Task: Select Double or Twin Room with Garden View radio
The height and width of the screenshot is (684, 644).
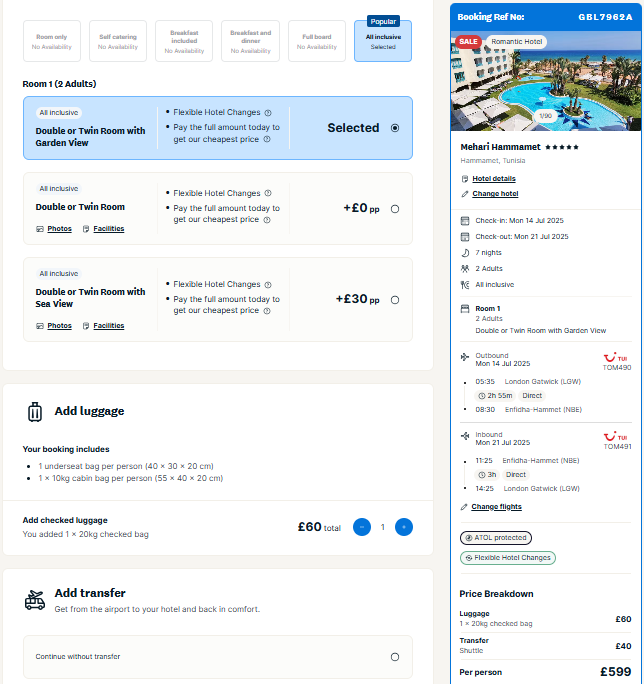Action: (x=395, y=128)
